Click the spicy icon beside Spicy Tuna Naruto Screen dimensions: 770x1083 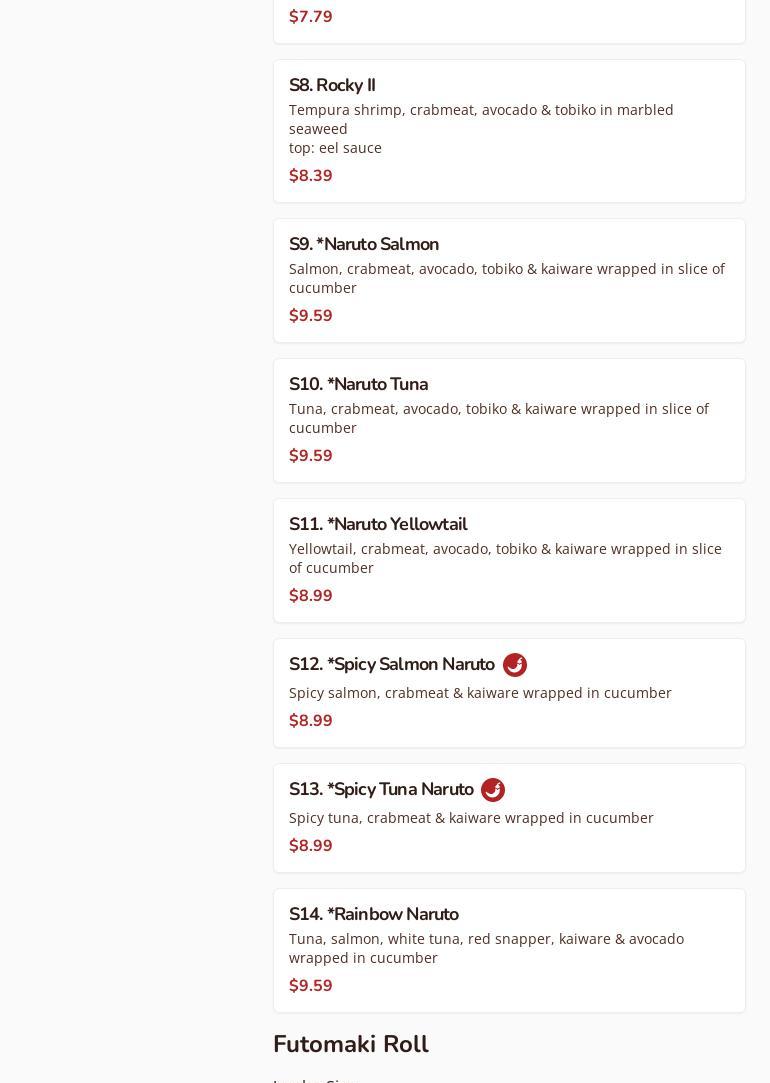tap(493, 790)
